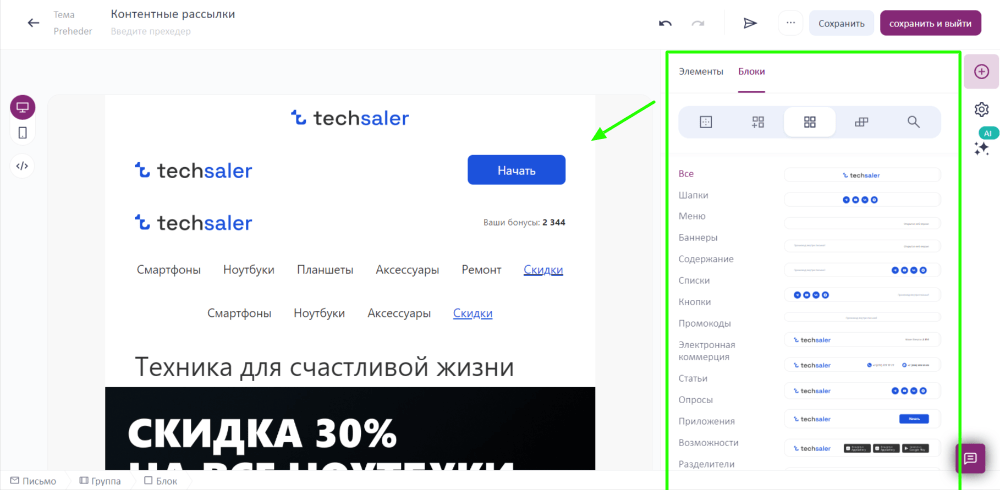Open the settings gear icon
The width and height of the screenshot is (1000, 490).
[x=982, y=110]
